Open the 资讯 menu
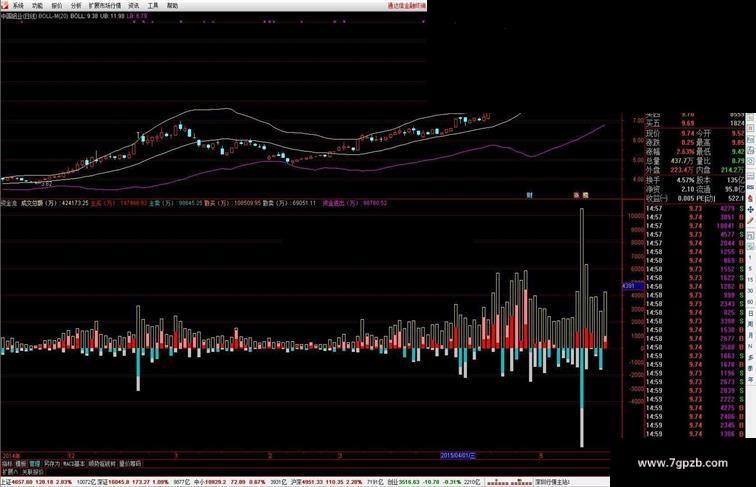The width and height of the screenshot is (756, 487). click(134, 6)
